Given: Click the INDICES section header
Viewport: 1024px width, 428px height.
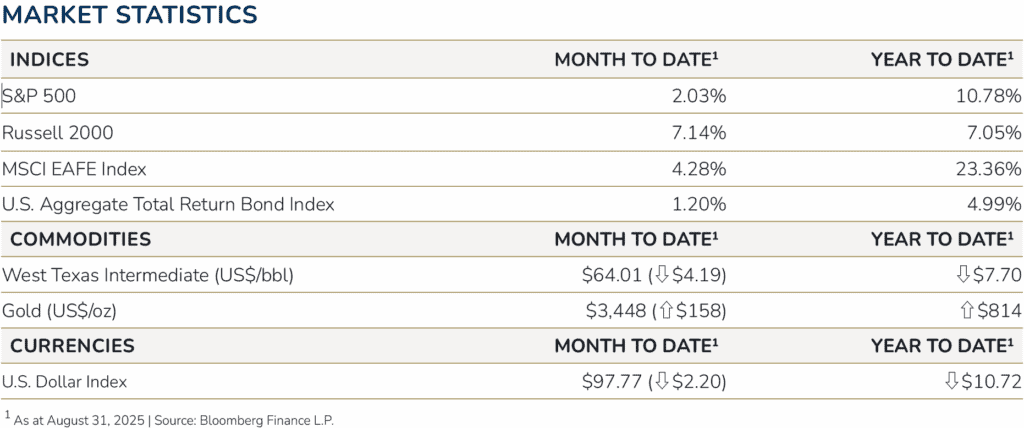Looking at the screenshot, I should [49, 60].
